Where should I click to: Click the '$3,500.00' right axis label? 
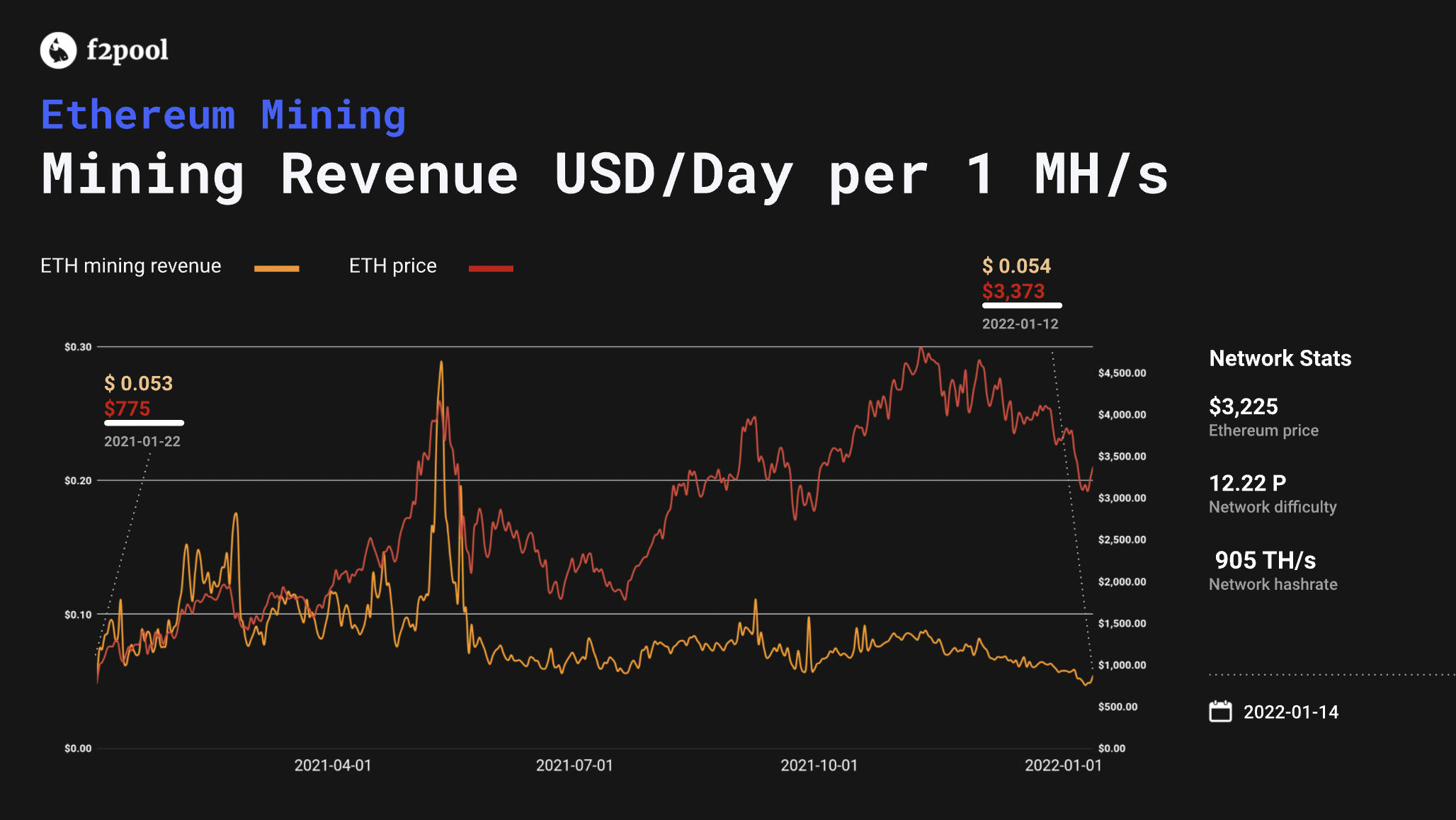pos(1122,457)
